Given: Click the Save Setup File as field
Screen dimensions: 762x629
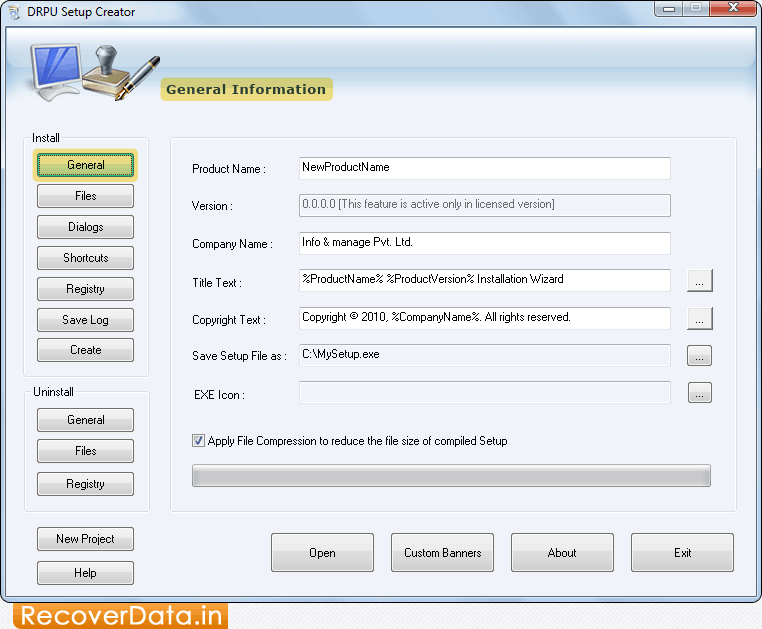Looking at the screenshot, I should 485,355.
